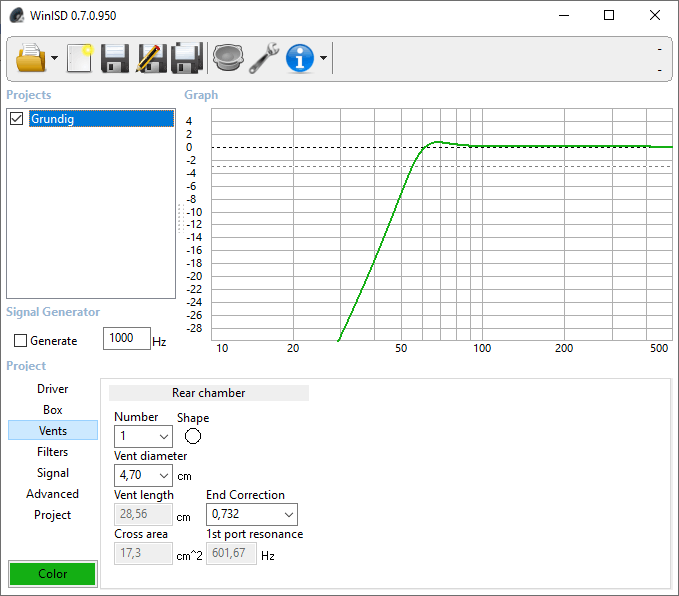Click the 1st port resonance field 601,67
This screenshot has width=679, height=596.
(x=231, y=553)
